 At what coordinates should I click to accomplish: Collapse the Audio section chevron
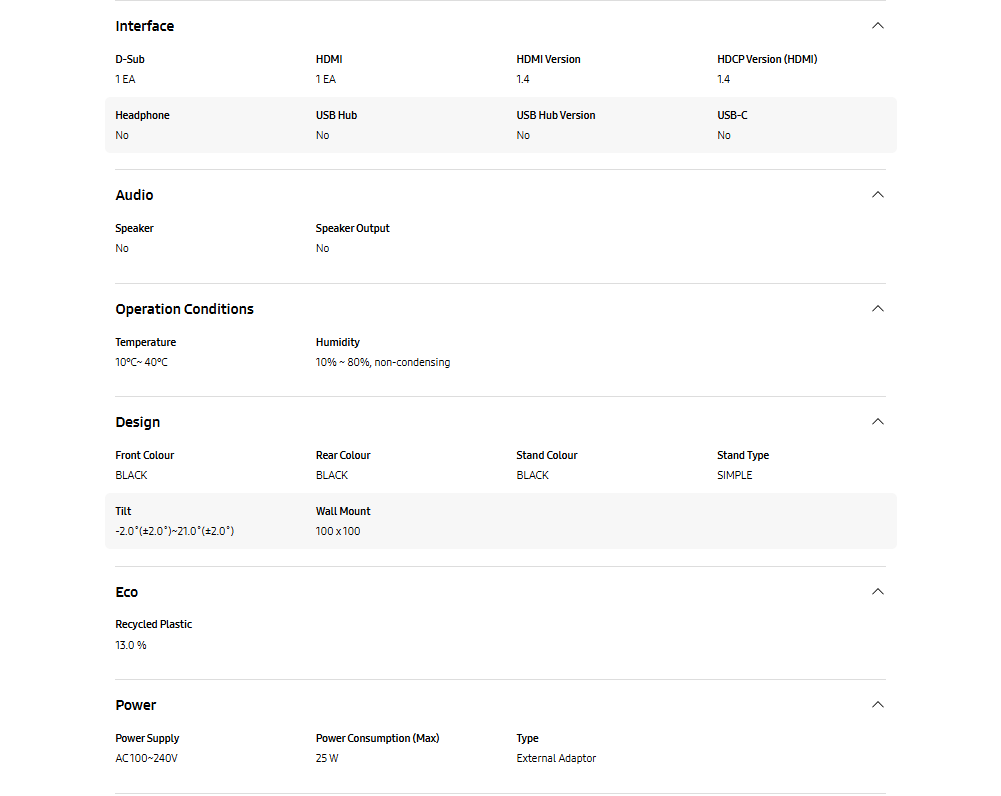click(x=877, y=195)
